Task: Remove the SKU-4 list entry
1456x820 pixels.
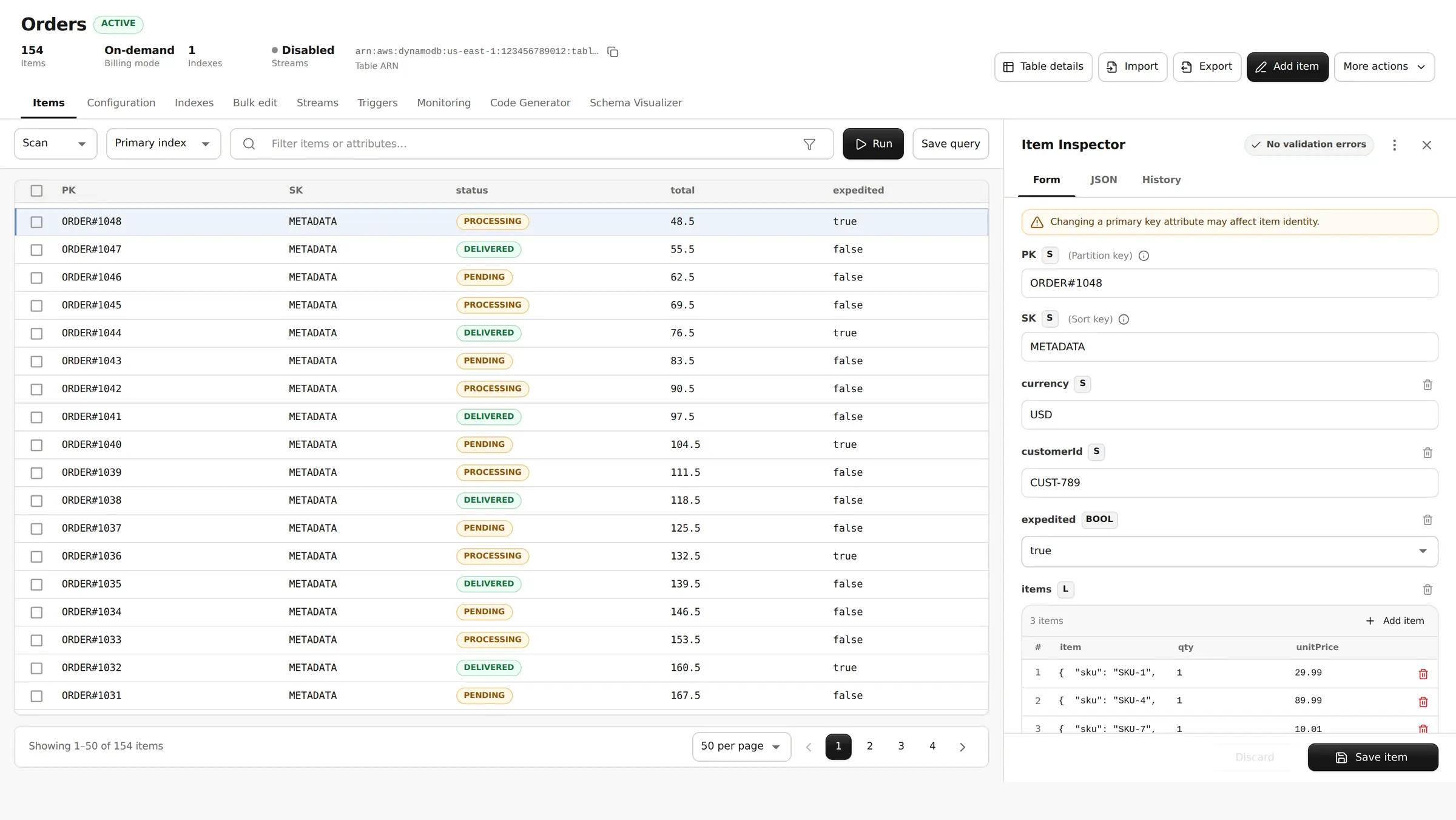Action: (1423, 702)
